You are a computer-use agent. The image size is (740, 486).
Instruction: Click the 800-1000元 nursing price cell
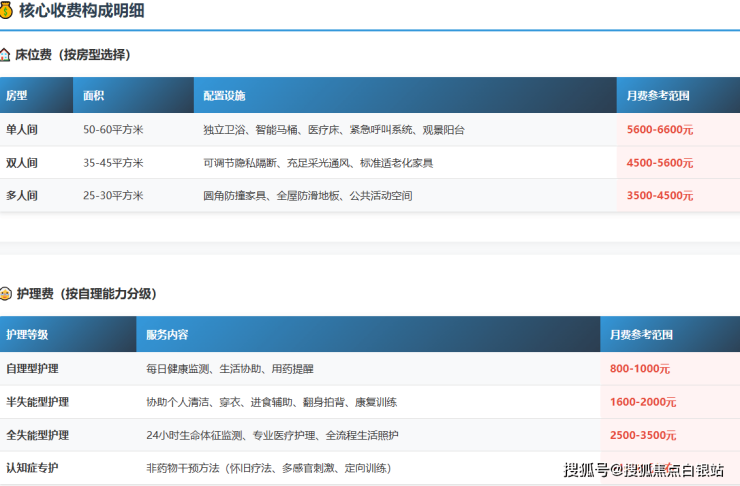pyautogui.click(x=639, y=369)
